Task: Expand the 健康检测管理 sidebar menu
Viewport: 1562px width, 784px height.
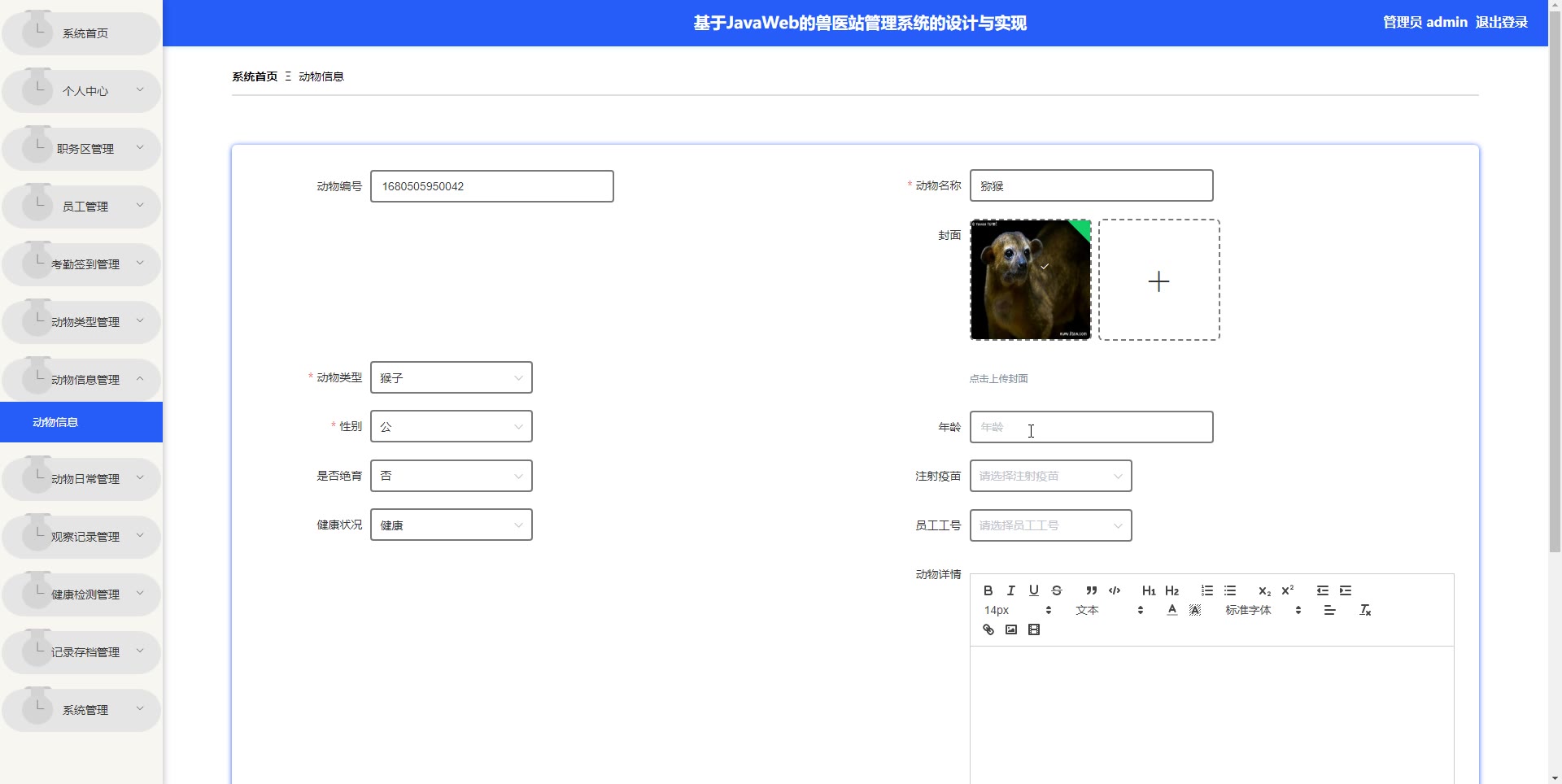Action: pos(81,595)
